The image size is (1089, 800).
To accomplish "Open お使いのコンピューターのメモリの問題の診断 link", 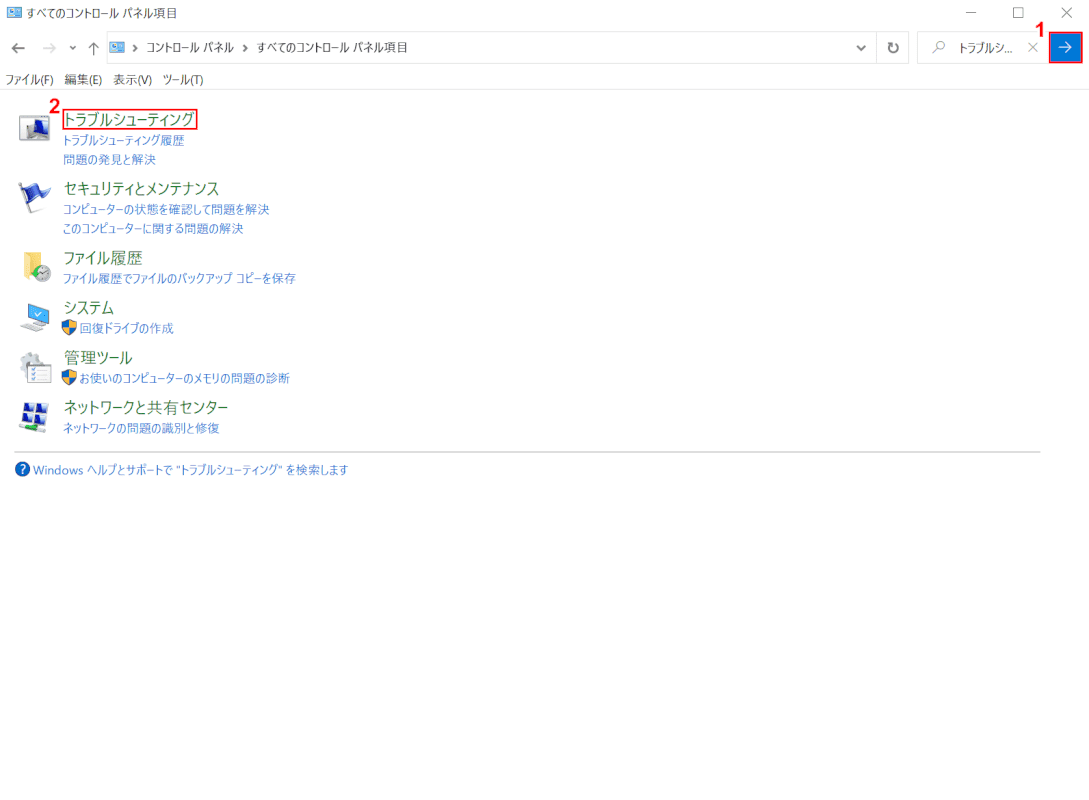I will 184,378.
